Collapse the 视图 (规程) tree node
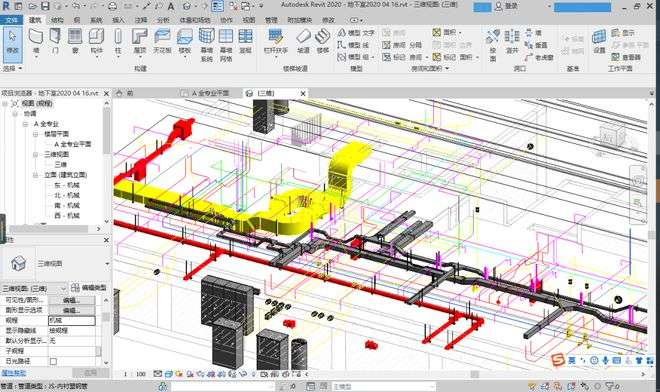Viewport: 660px width, 392px height. (5, 104)
